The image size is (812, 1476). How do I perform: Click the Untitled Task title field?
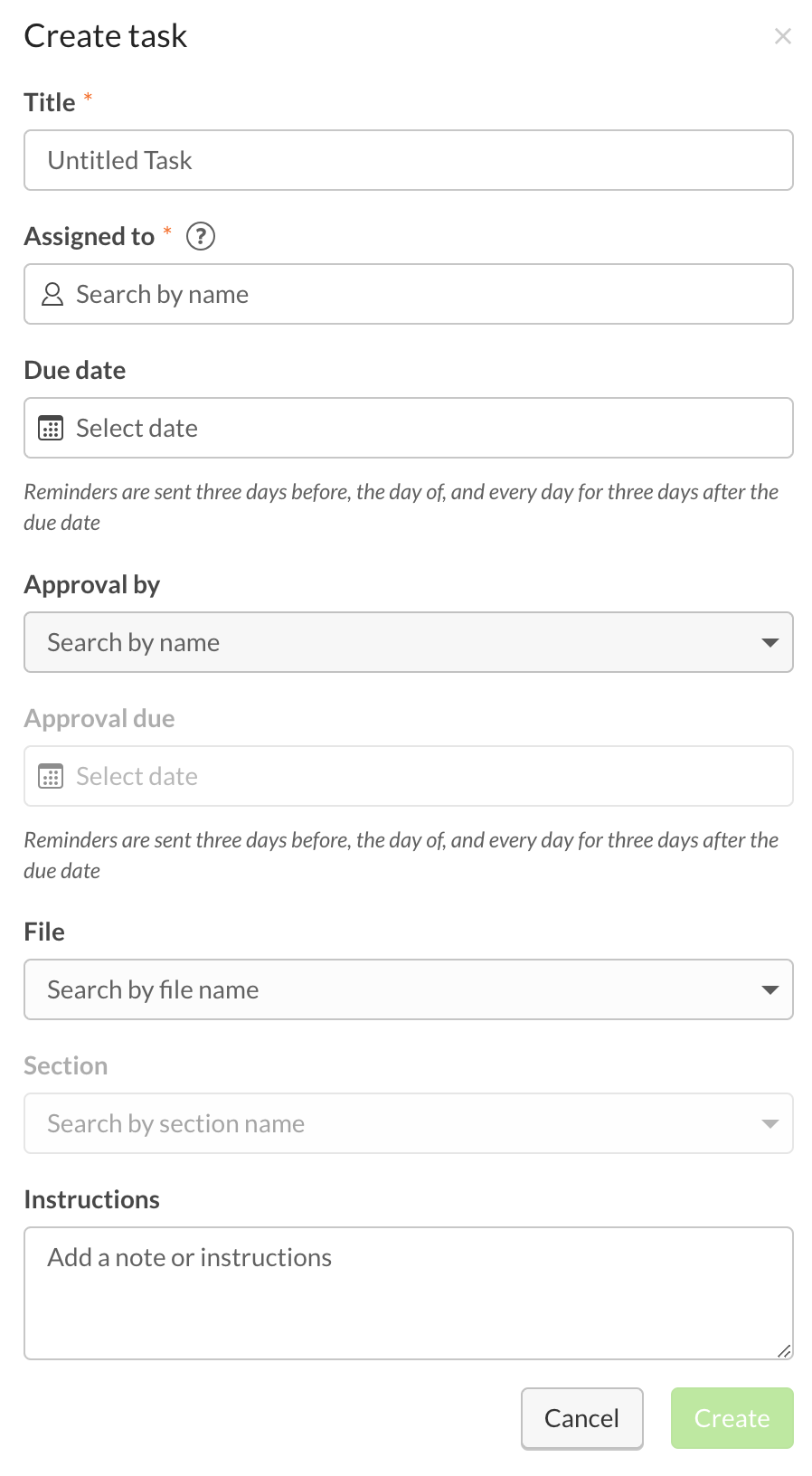point(407,160)
